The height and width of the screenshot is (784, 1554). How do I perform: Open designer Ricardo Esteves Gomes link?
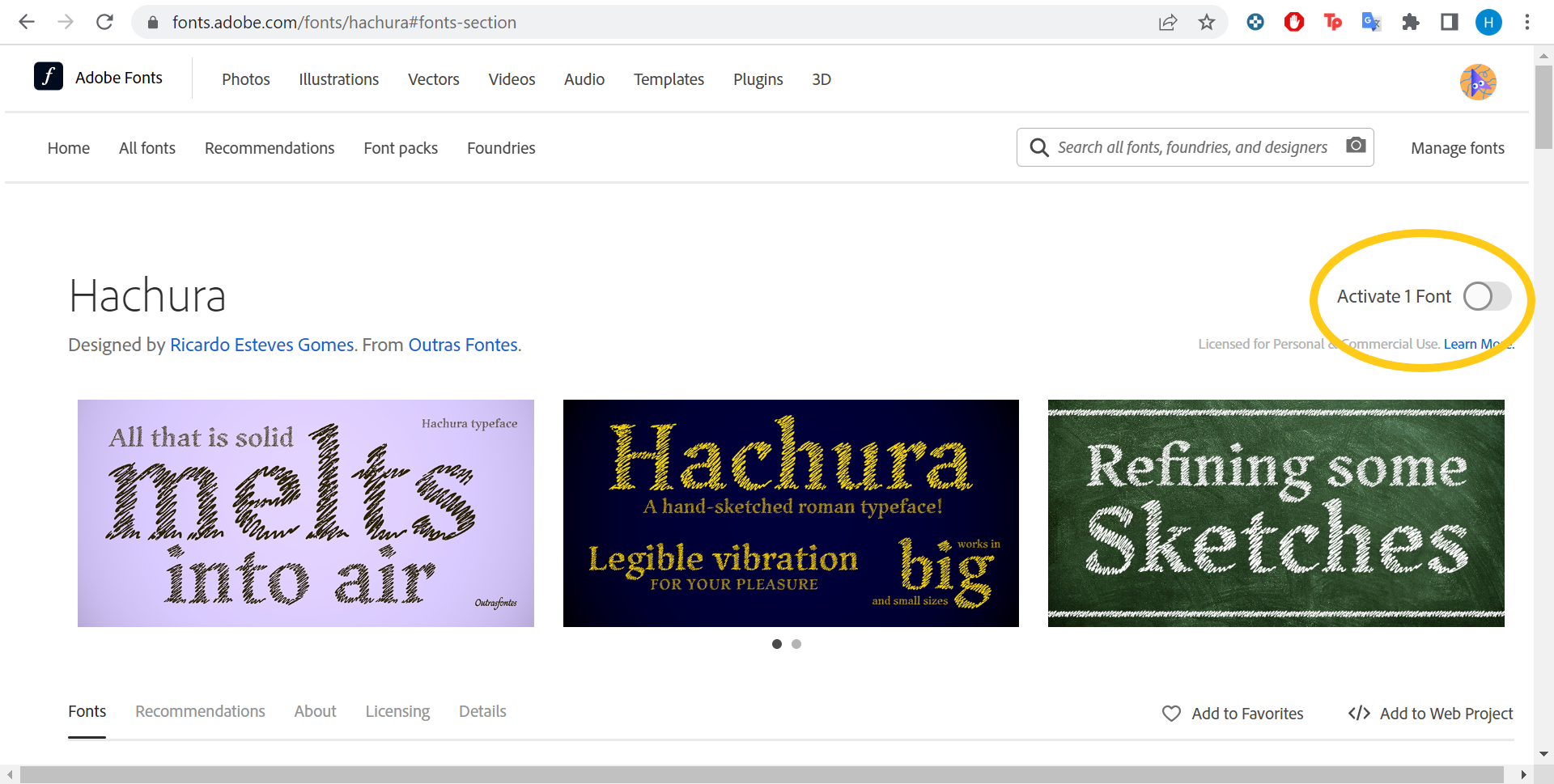click(262, 345)
